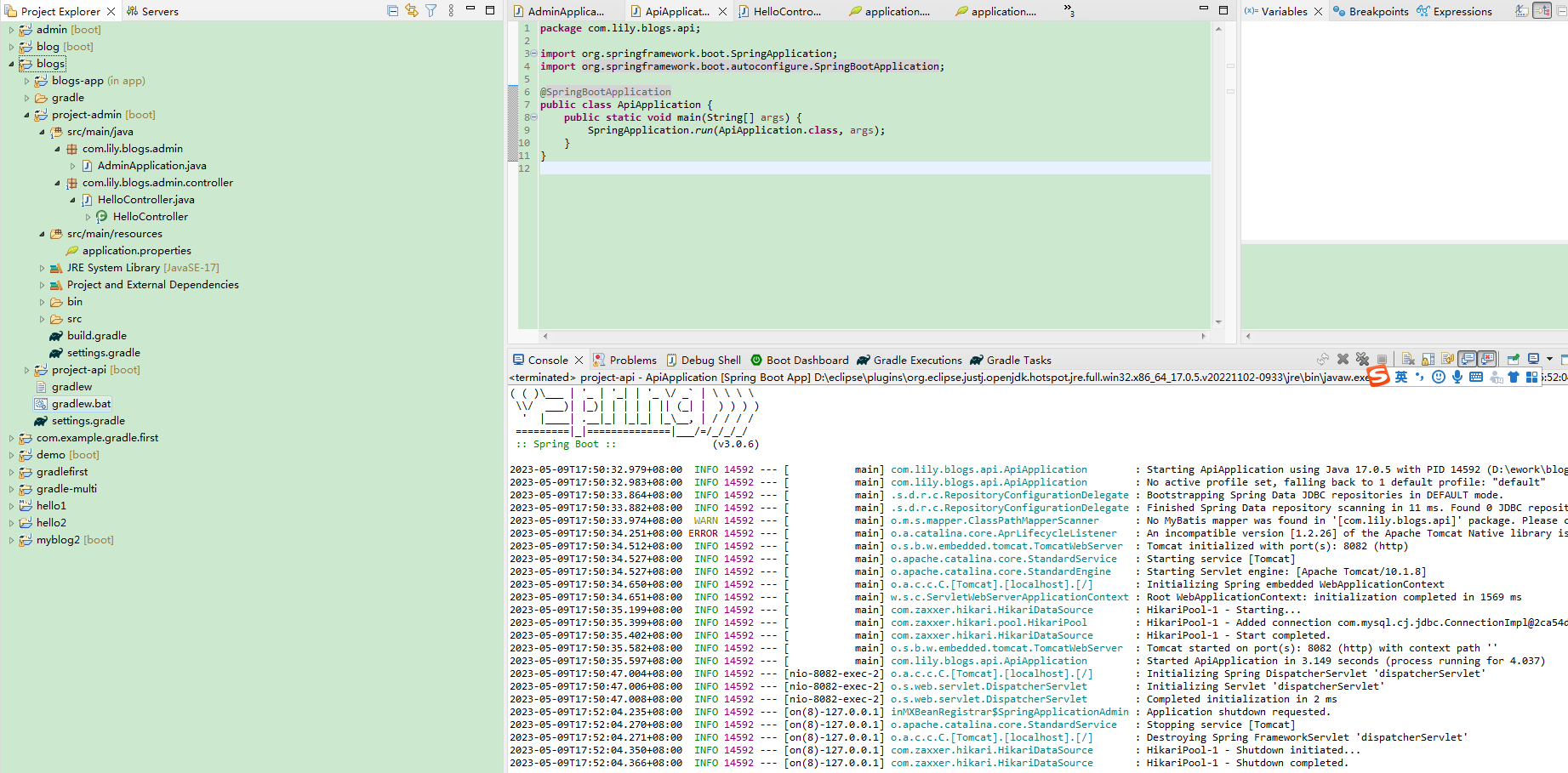This screenshot has height=773, width=1568.
Task: Select build.gradle under project-admin
Action: tap(96, 336)
